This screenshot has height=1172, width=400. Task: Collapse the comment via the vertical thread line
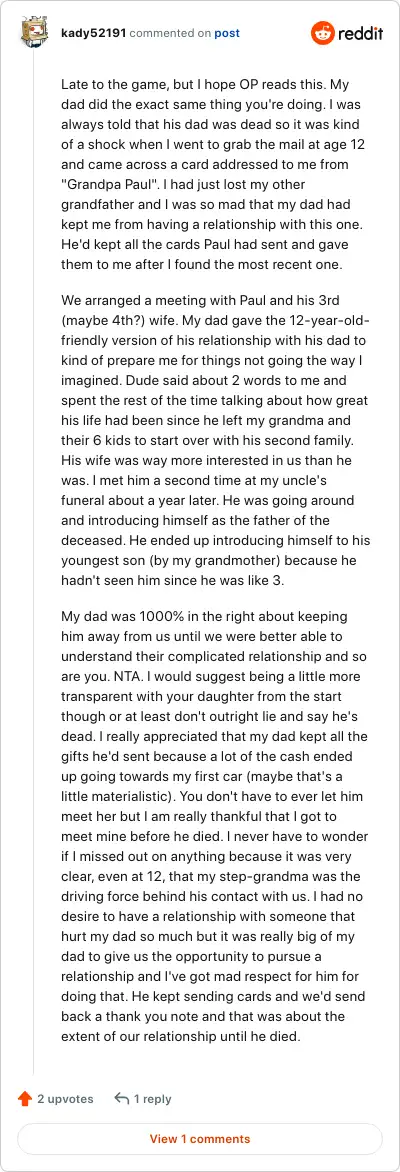(x=34, y=561)
